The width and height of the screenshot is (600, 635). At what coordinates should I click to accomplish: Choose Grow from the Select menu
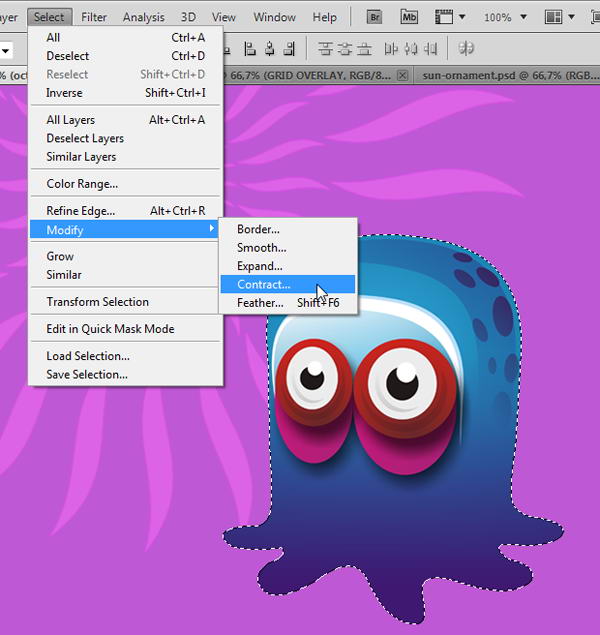tap(126, 256)
